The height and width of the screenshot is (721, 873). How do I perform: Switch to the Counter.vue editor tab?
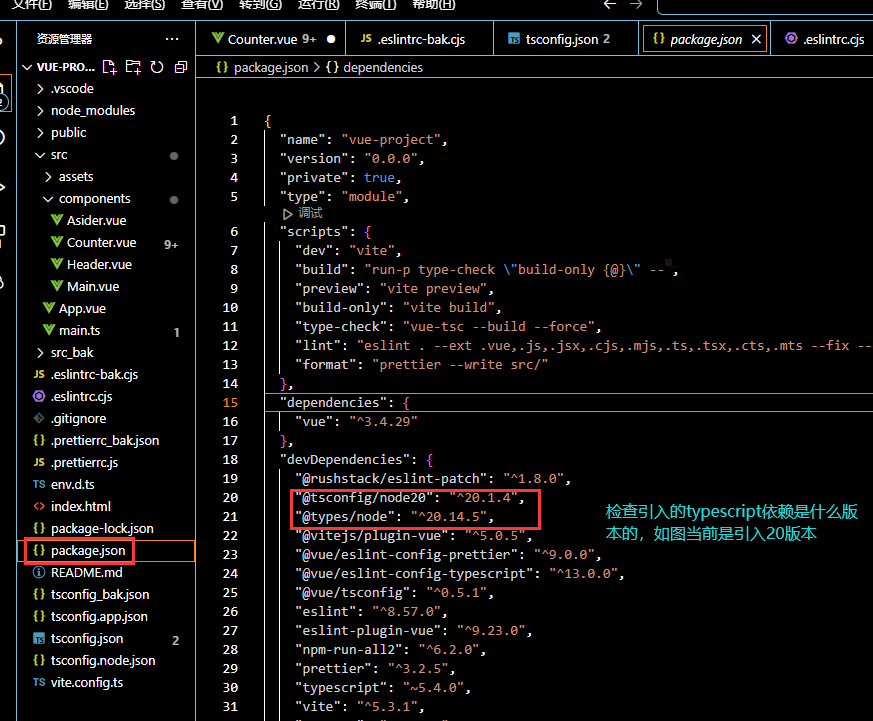[x=271, y=39]
